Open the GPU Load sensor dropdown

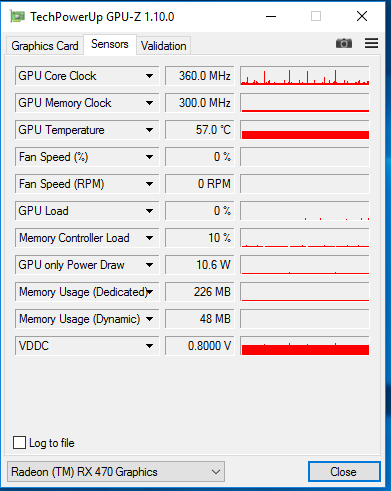point(149,211)
